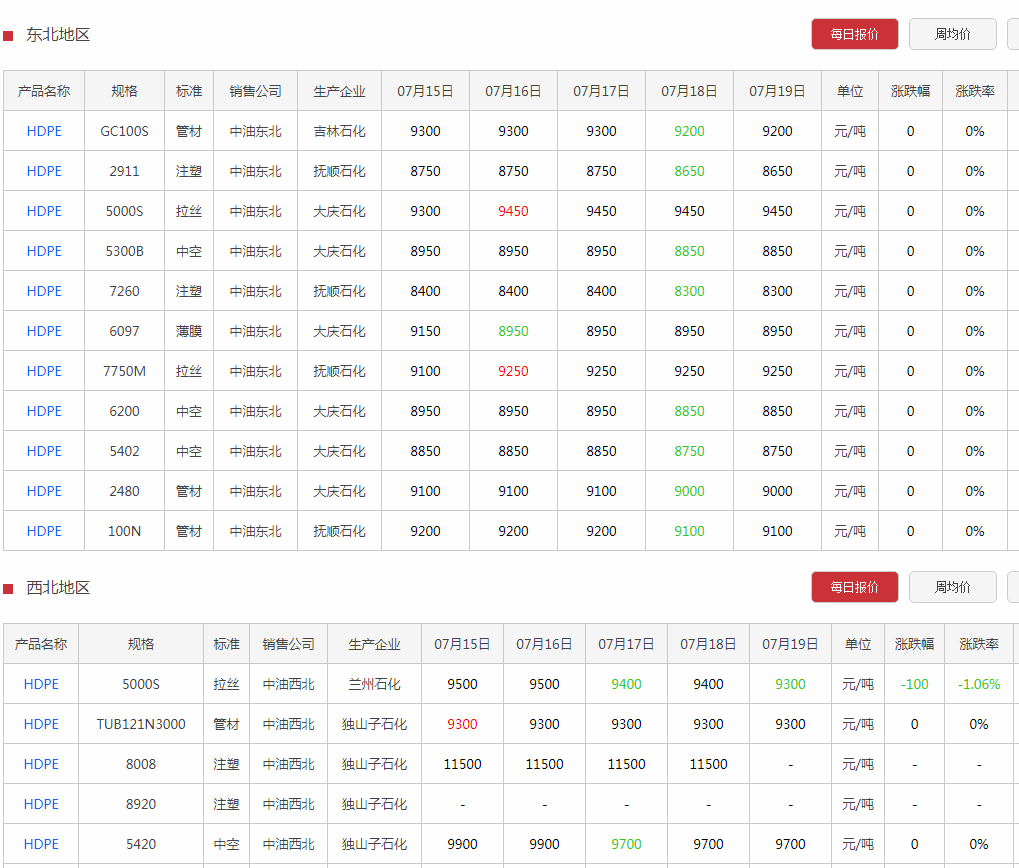The height and width of the screenshot is (868, 1019).
Task: Click 涨跌幅 column header in 东北地区 table
Action: coord(910,91)
